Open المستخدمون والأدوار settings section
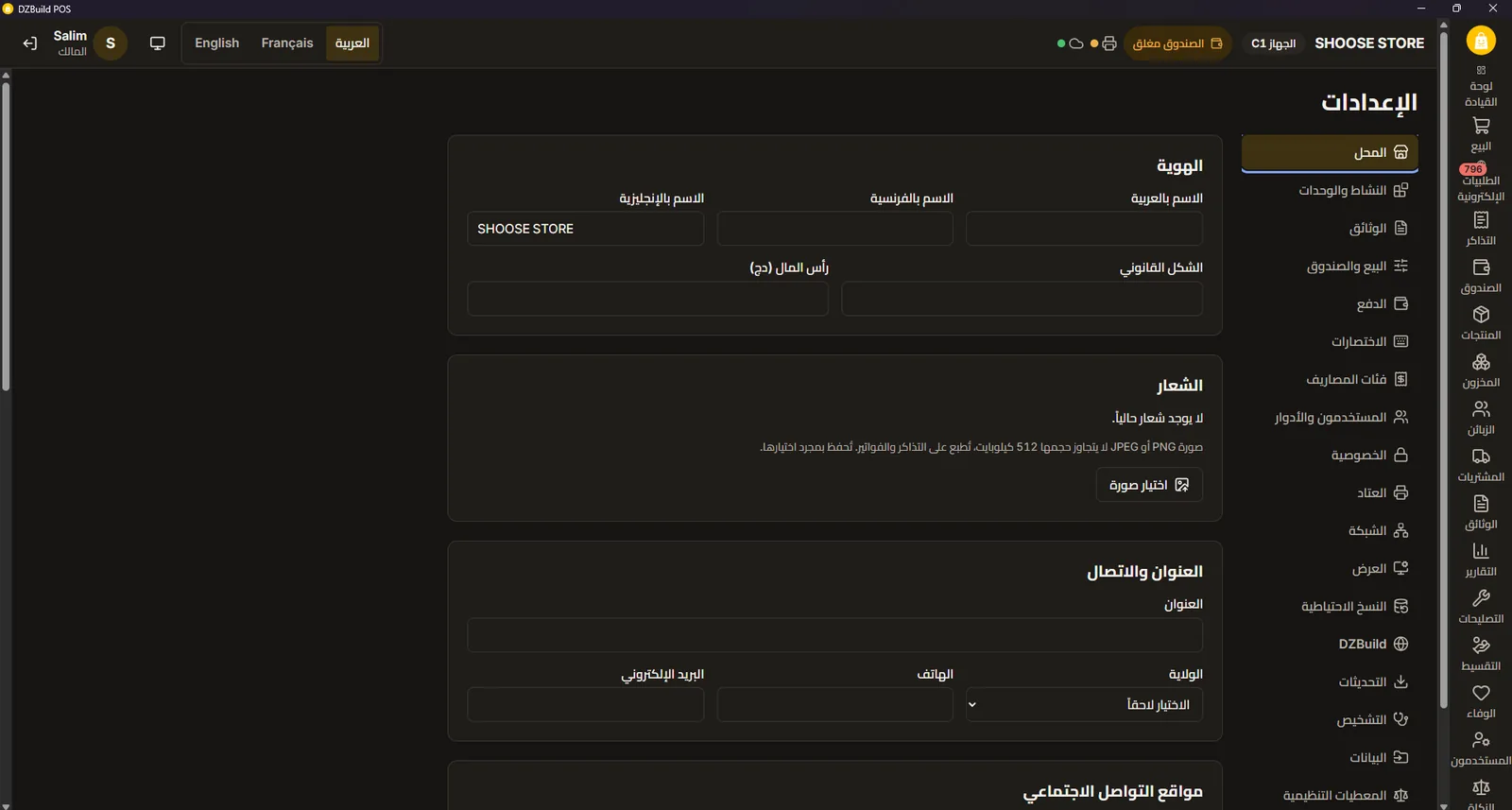This screenshot has width=1512, height=810. (1330, 417)
